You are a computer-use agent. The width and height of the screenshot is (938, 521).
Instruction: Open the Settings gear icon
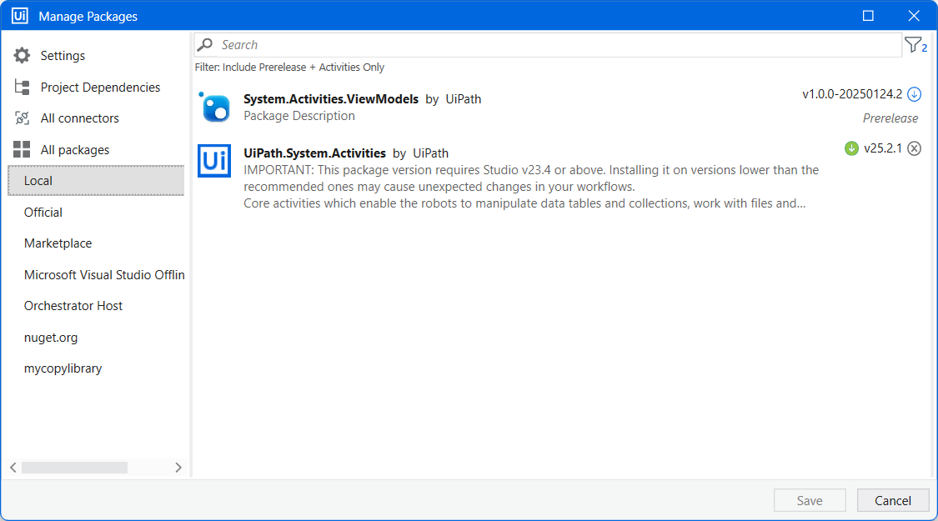pyautogui.click(x=22, y=56)
